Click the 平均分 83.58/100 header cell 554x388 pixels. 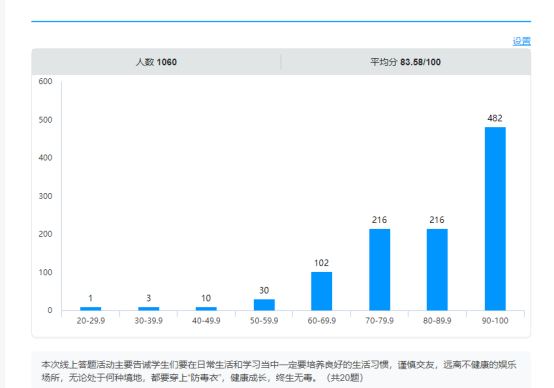pyautogui.click(x=406, y=62)
